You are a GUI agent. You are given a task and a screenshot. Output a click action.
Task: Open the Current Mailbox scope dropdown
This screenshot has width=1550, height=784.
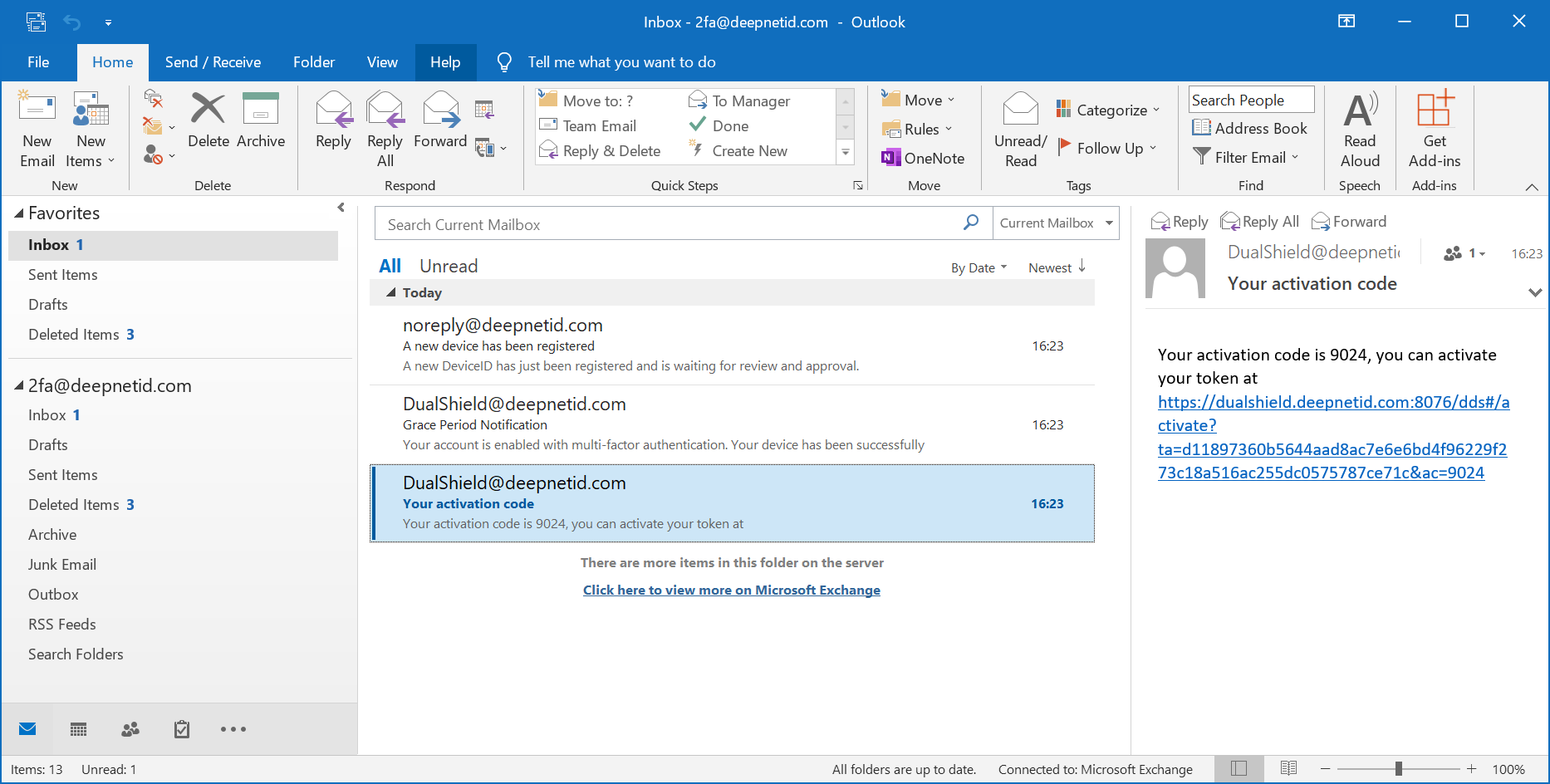[x=1056, y=223]
